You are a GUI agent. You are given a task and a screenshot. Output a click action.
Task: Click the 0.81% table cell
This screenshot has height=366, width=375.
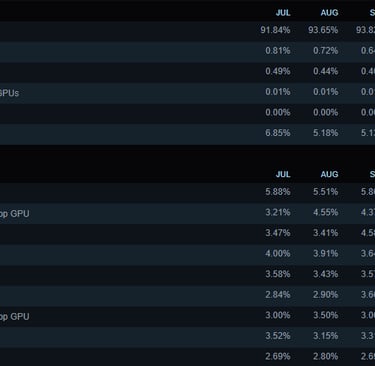point(278,51)
